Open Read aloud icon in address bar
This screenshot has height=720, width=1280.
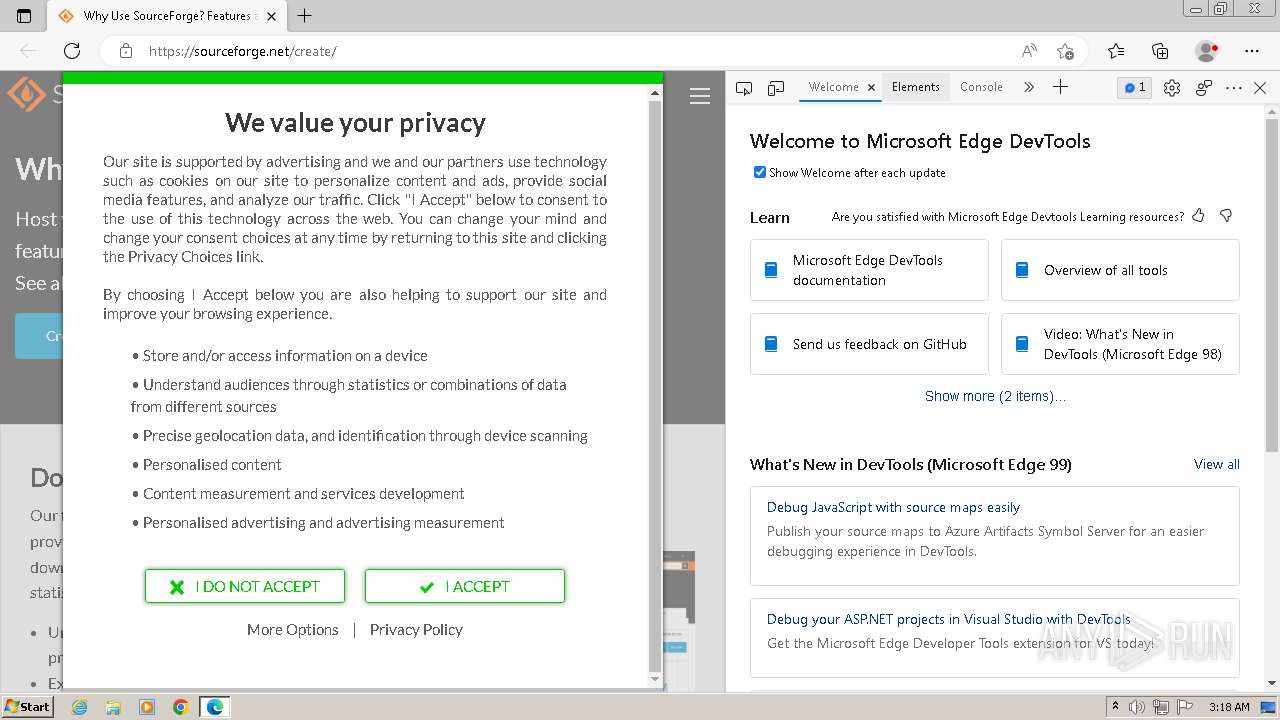pyautogui.click(x=1028, y=51)
